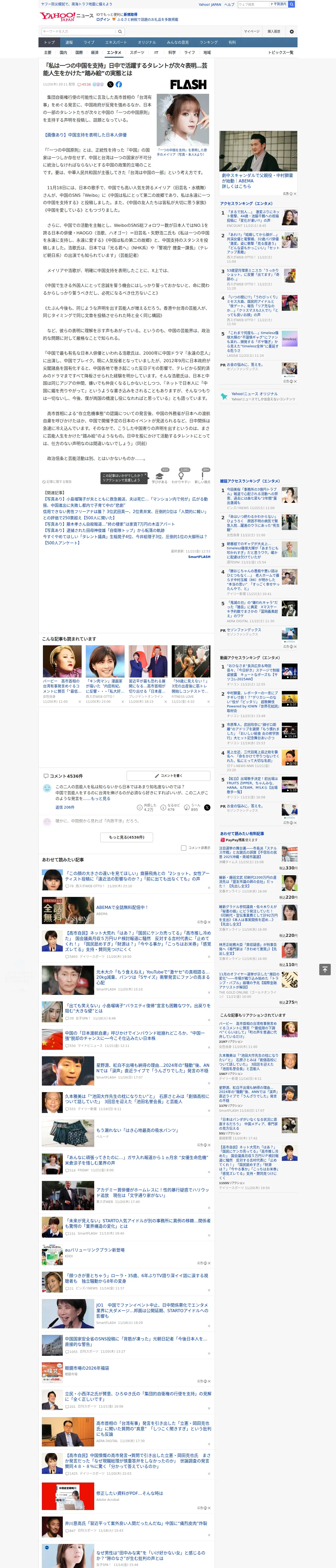Click the article's main celebrity photo
The image size is (336, 1568).
183,119
